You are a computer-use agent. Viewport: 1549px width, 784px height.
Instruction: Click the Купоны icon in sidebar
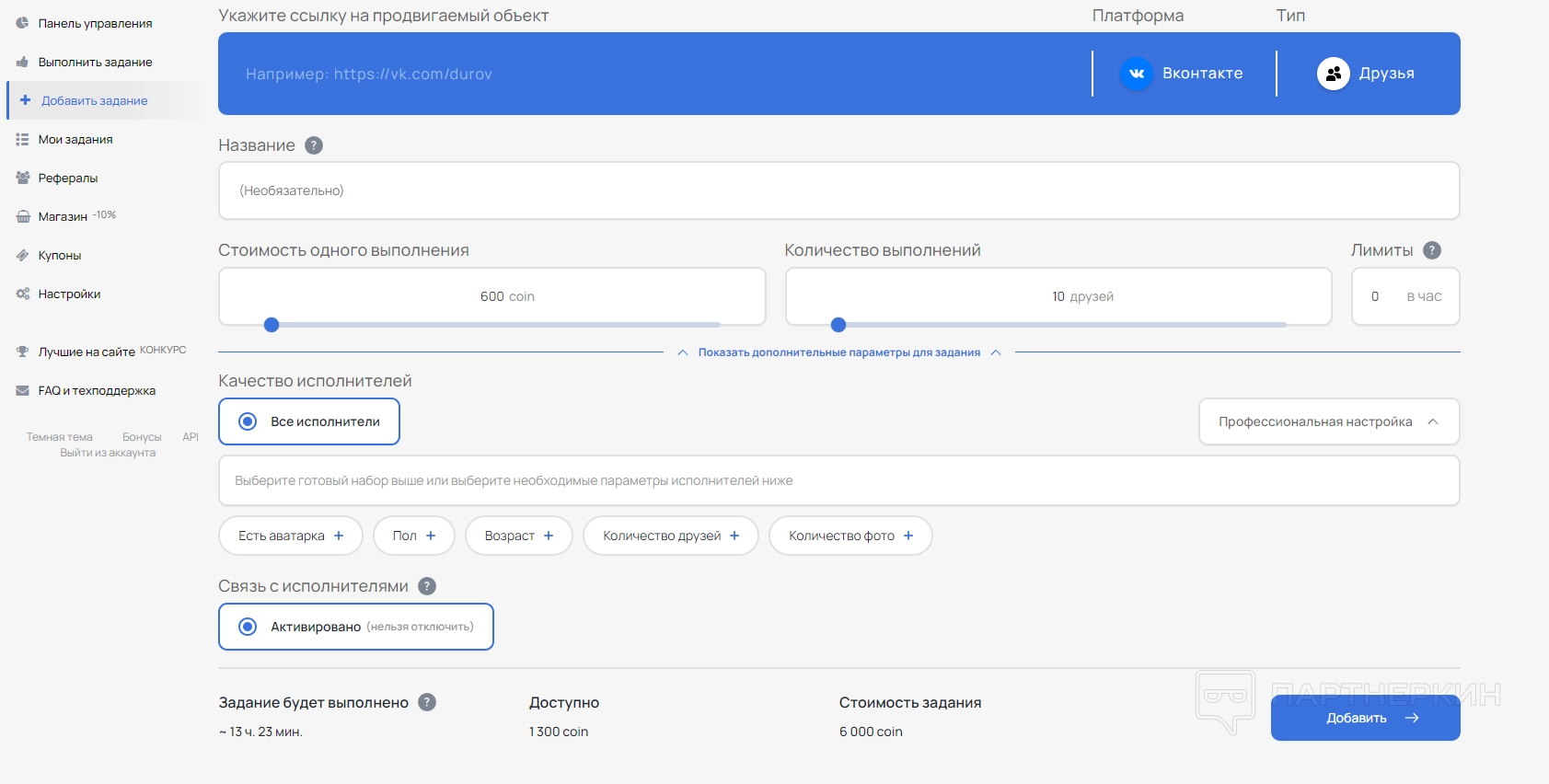23,256
